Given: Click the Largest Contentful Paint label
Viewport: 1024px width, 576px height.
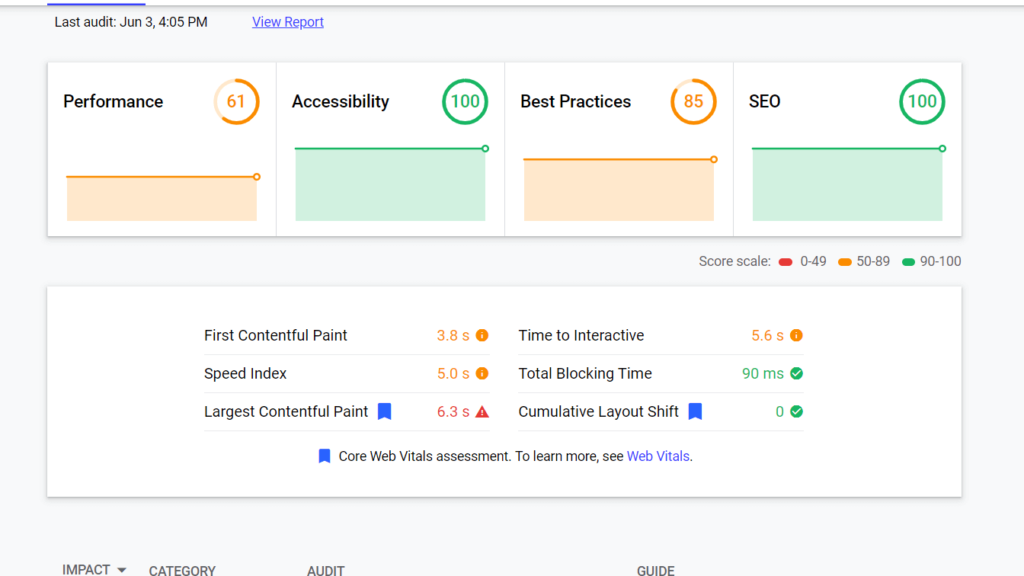Looking at the screenshot, I should coord(286,411).
